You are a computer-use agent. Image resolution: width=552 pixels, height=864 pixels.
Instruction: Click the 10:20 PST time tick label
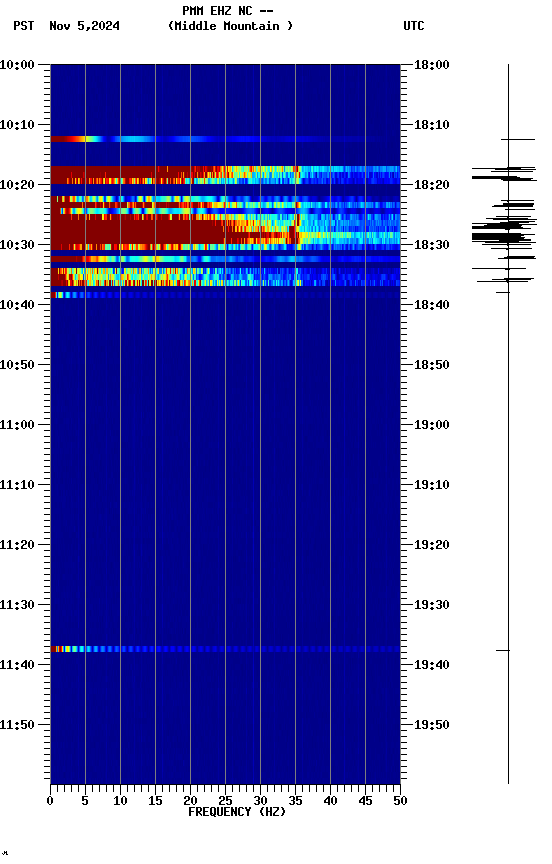click(17, 185)
